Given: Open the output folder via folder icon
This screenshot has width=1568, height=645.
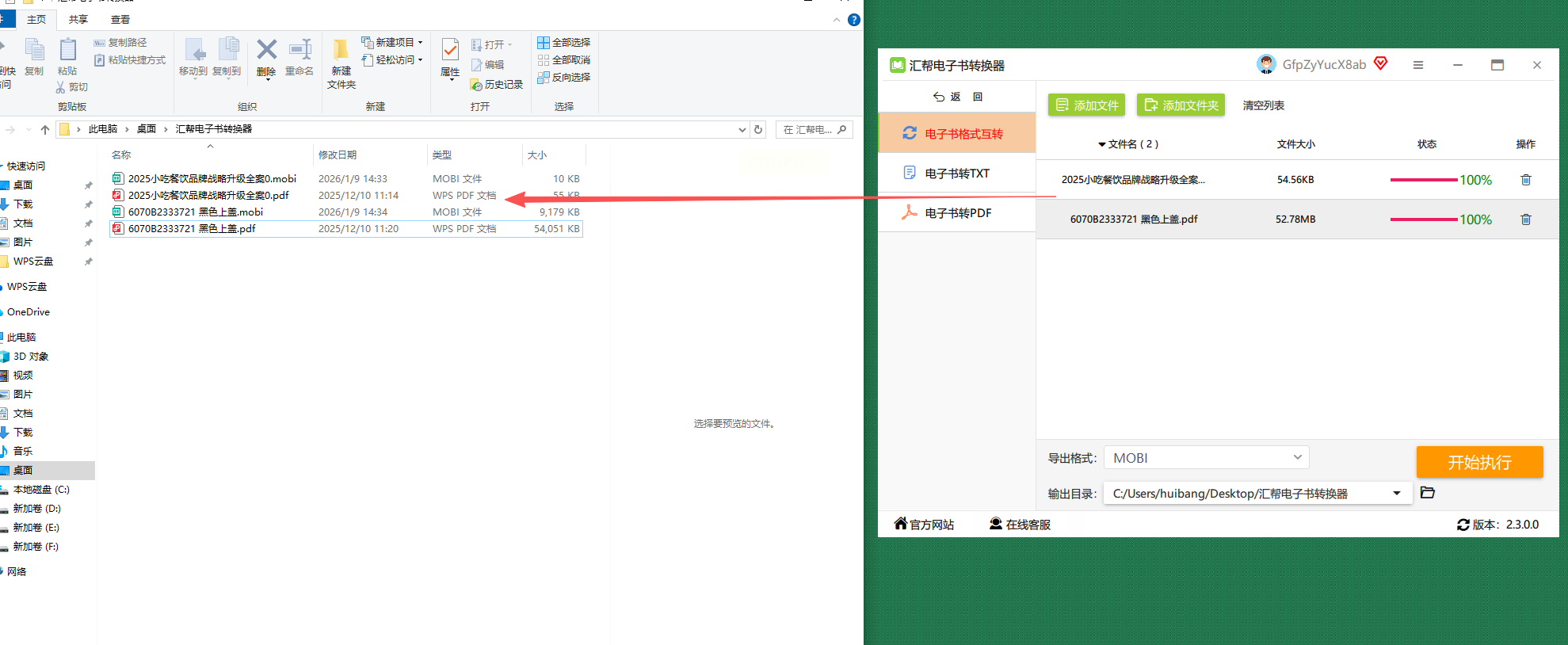Looking at the screenshot, I should click(x=1428, y=493).
